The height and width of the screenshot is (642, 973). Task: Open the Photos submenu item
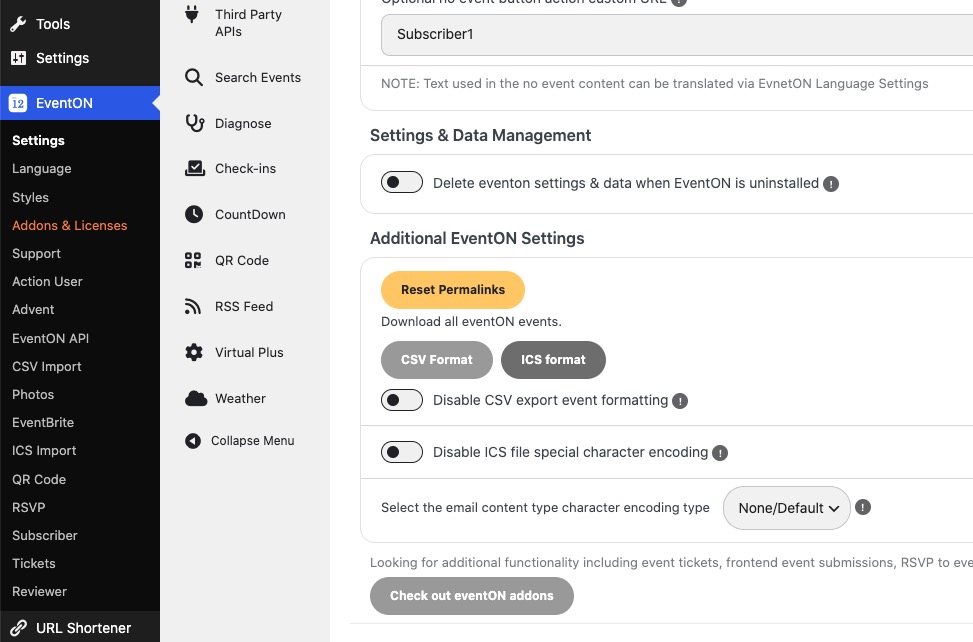tap(33, 395)
